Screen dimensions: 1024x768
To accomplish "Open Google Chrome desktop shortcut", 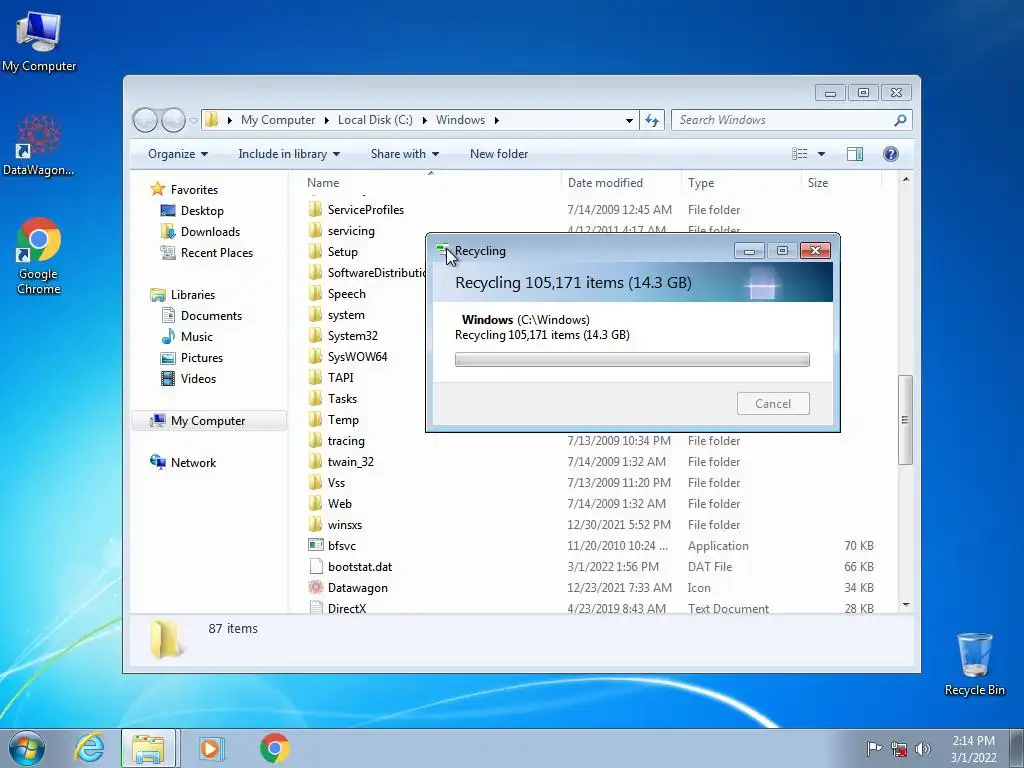I will coord(39,256).
